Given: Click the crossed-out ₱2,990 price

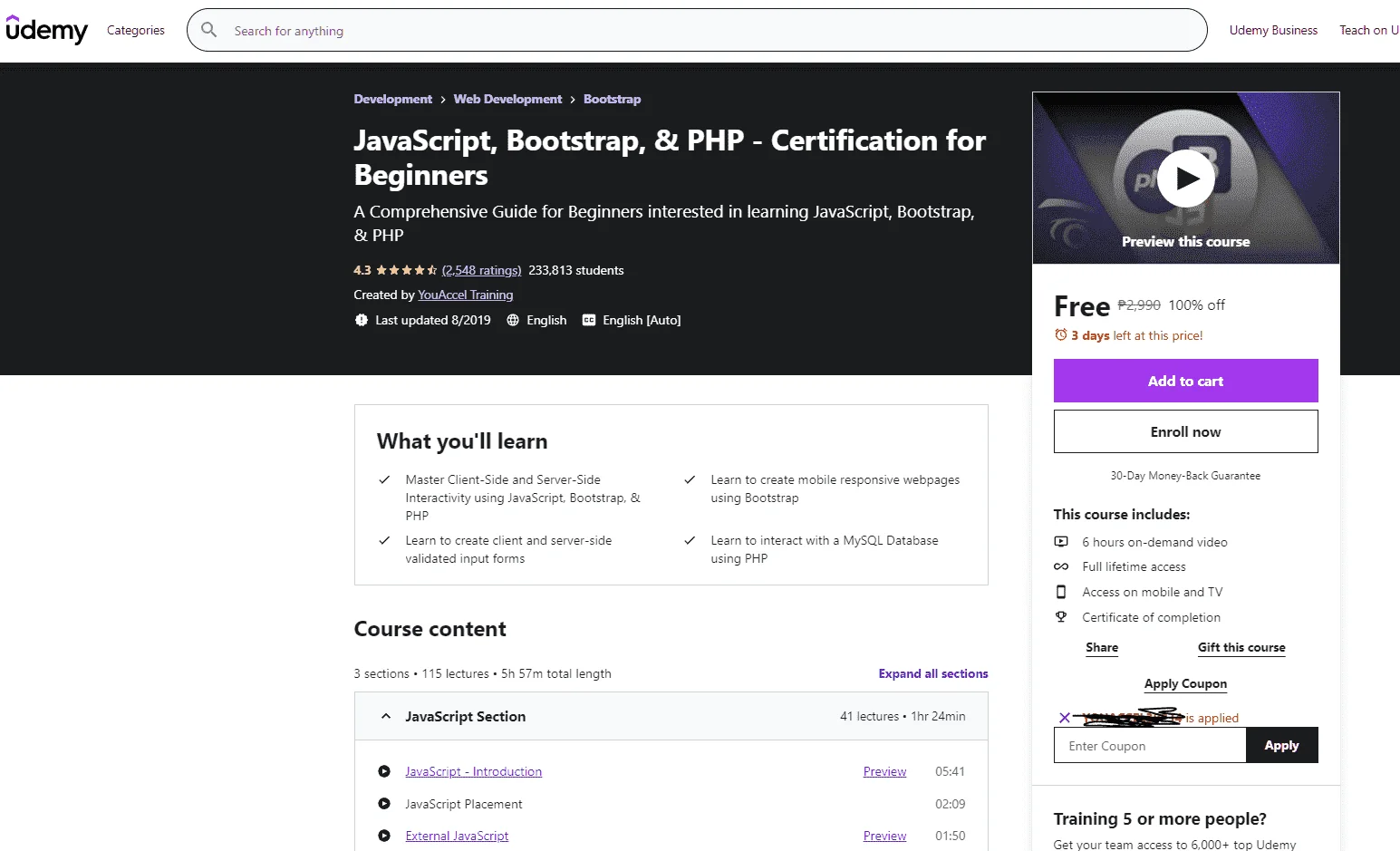Looking at the screenshot, I should [x=1139, y=305].
